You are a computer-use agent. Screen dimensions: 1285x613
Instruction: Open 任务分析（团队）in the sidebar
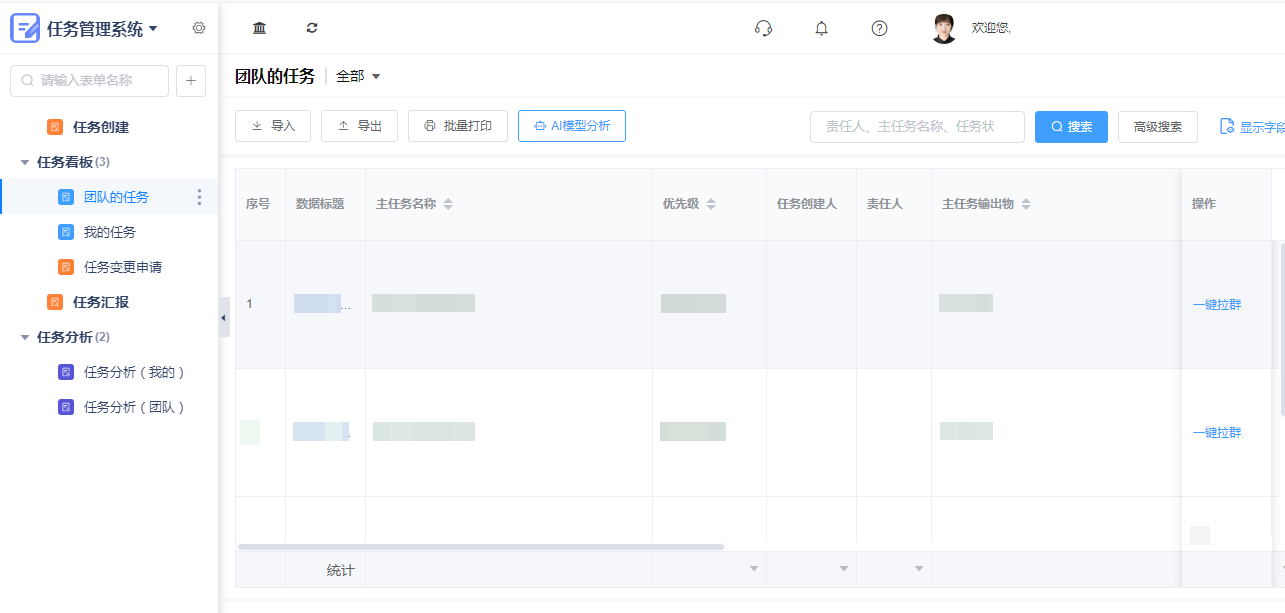click(136, 407)
